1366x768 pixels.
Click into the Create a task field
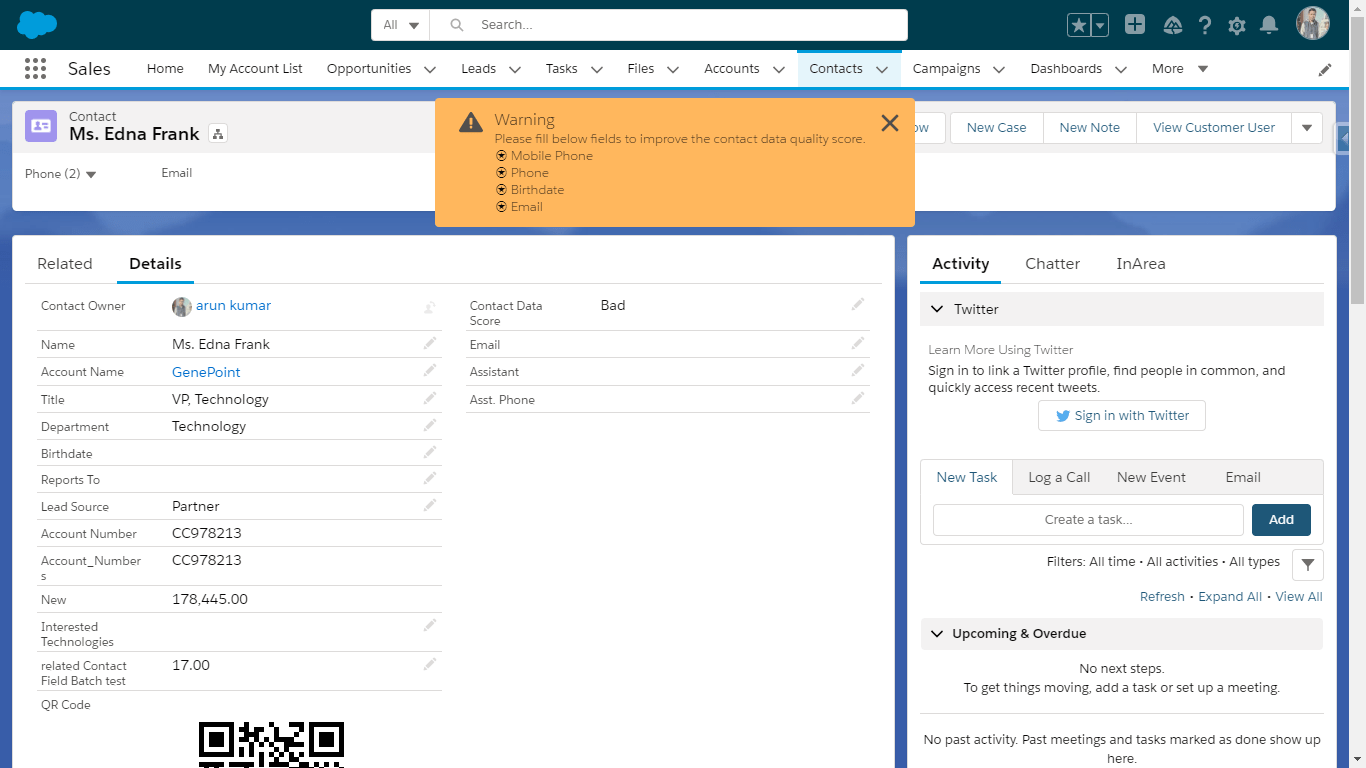[1088, 520]
